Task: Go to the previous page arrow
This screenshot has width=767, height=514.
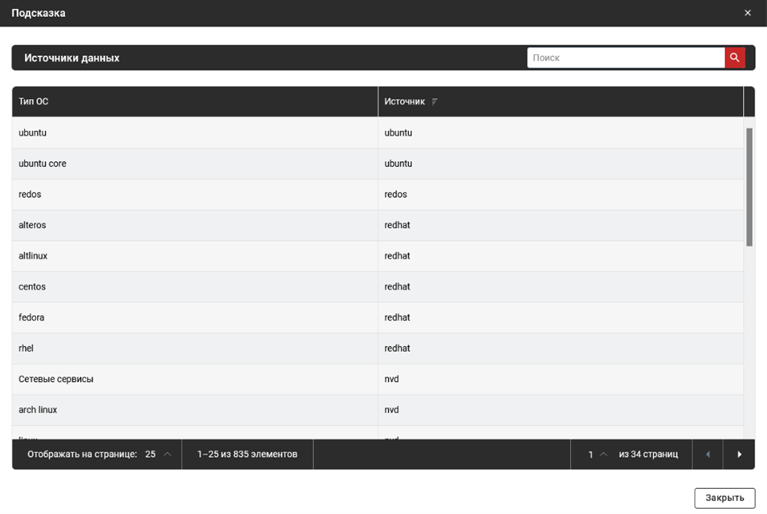Action: (708, 454)
